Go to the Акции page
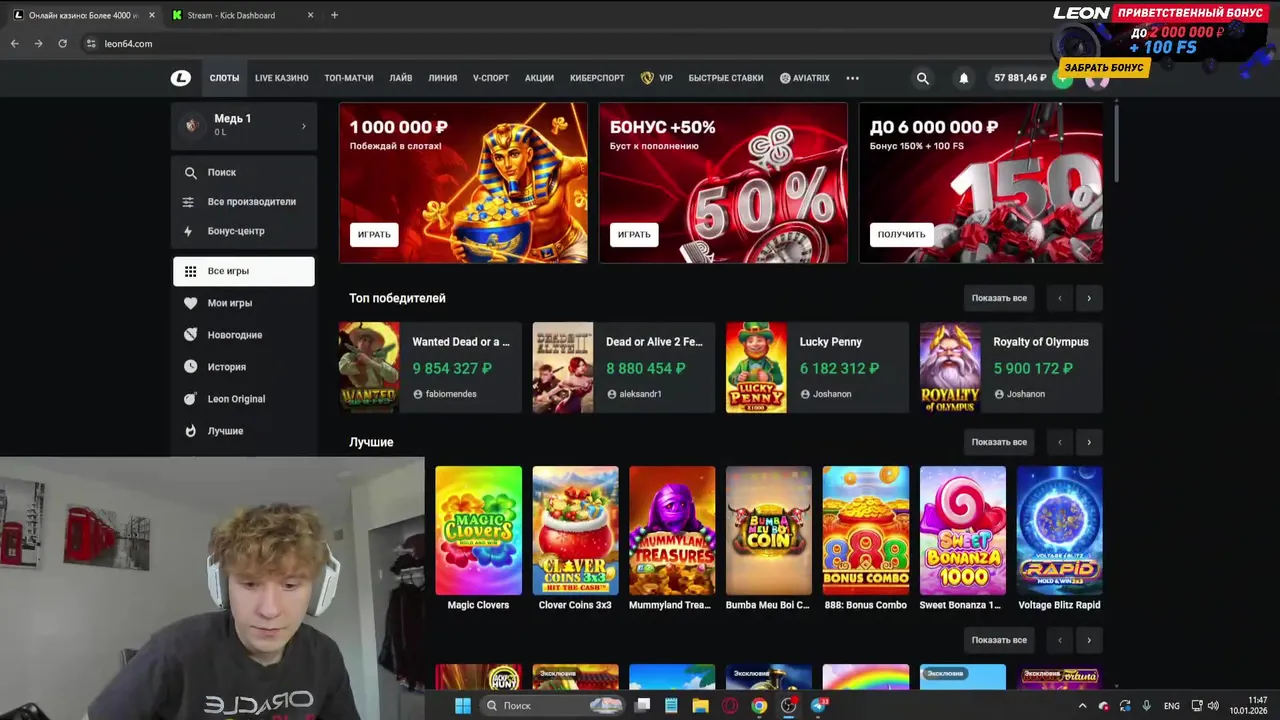The image size is (1280, 720). pyautogui.click(x=539, y=78)
